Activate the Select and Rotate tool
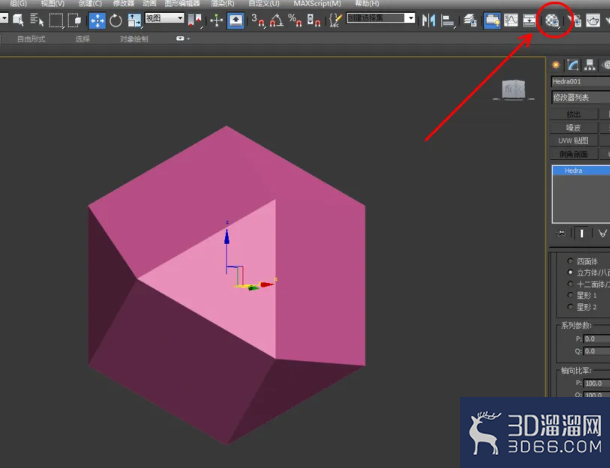The height and width of the screenshot is (468, 610). pos(116,20)
